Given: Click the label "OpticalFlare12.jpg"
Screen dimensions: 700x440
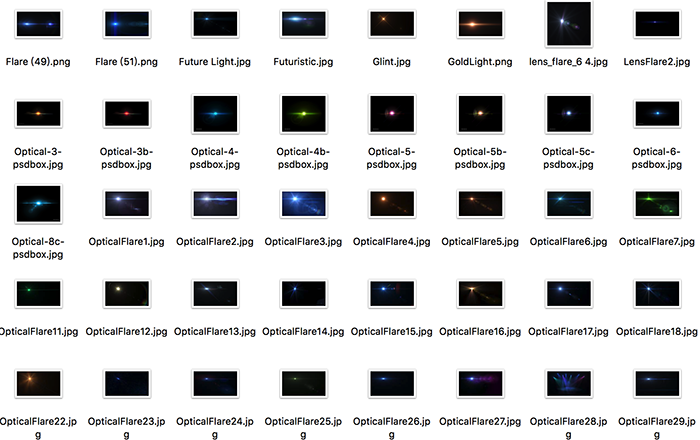Looking at the screenshot, I should pyautogui.click(x=126, y=332).
